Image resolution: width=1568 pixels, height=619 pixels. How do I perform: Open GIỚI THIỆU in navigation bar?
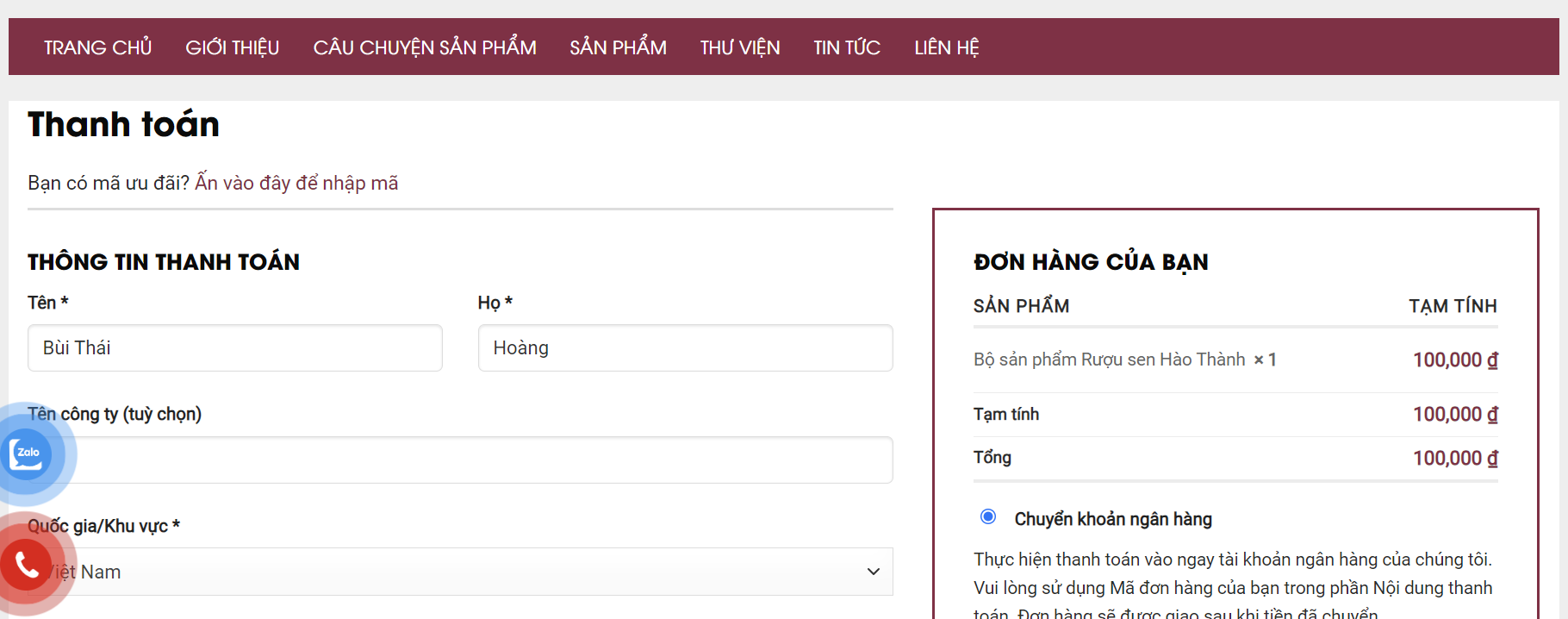pyautogui.click(x=232, y=47)
